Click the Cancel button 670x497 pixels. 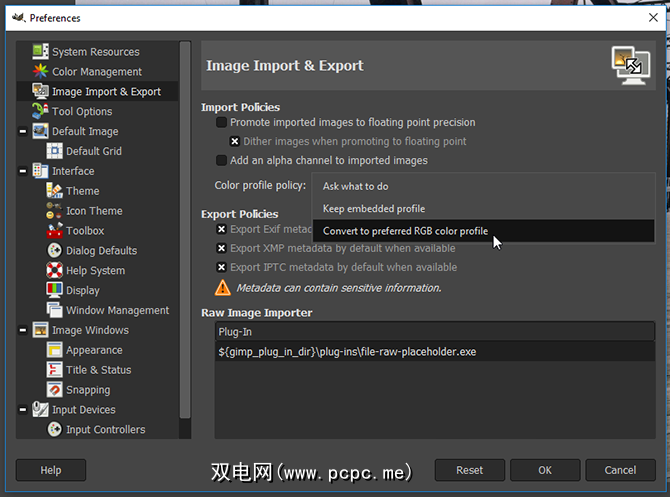(x=620, y=470)
